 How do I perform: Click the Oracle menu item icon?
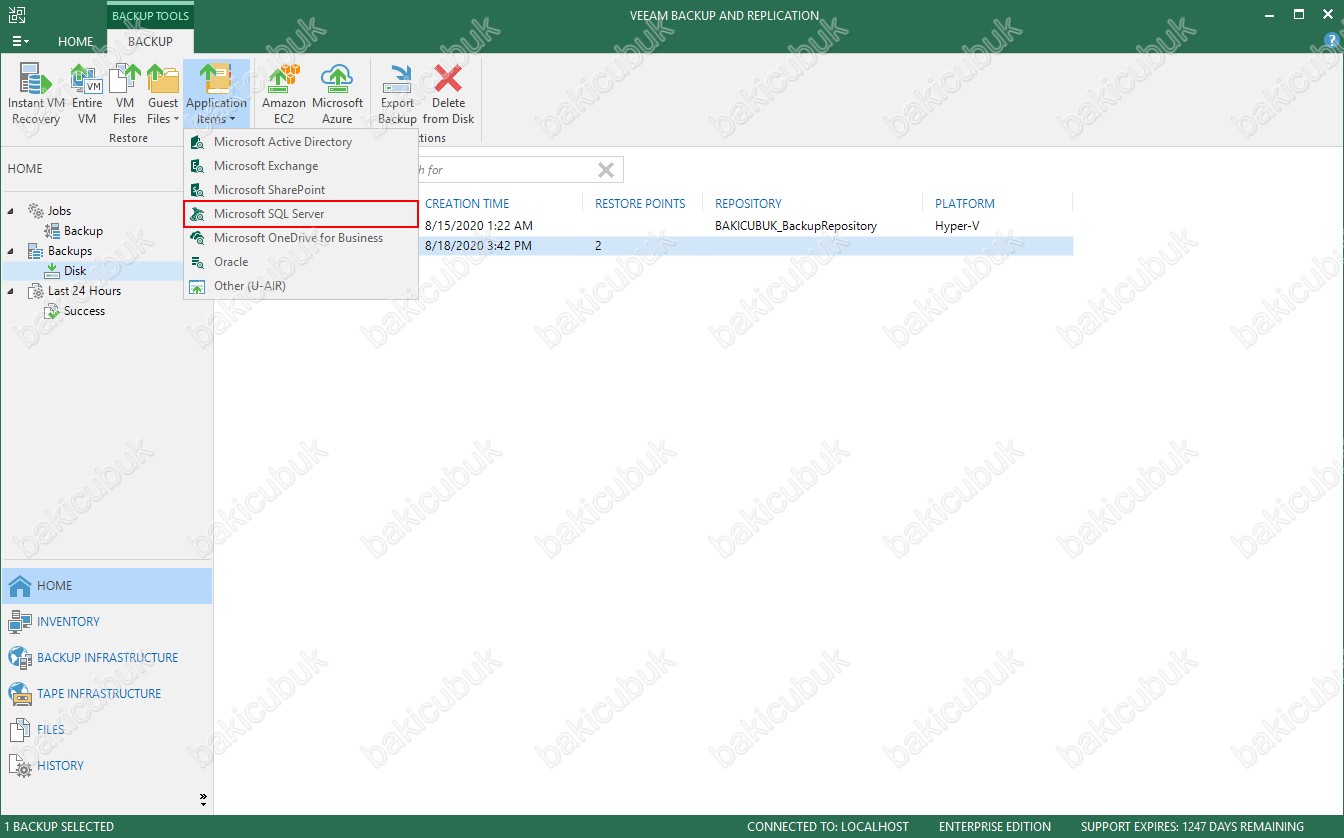point(197,262)
